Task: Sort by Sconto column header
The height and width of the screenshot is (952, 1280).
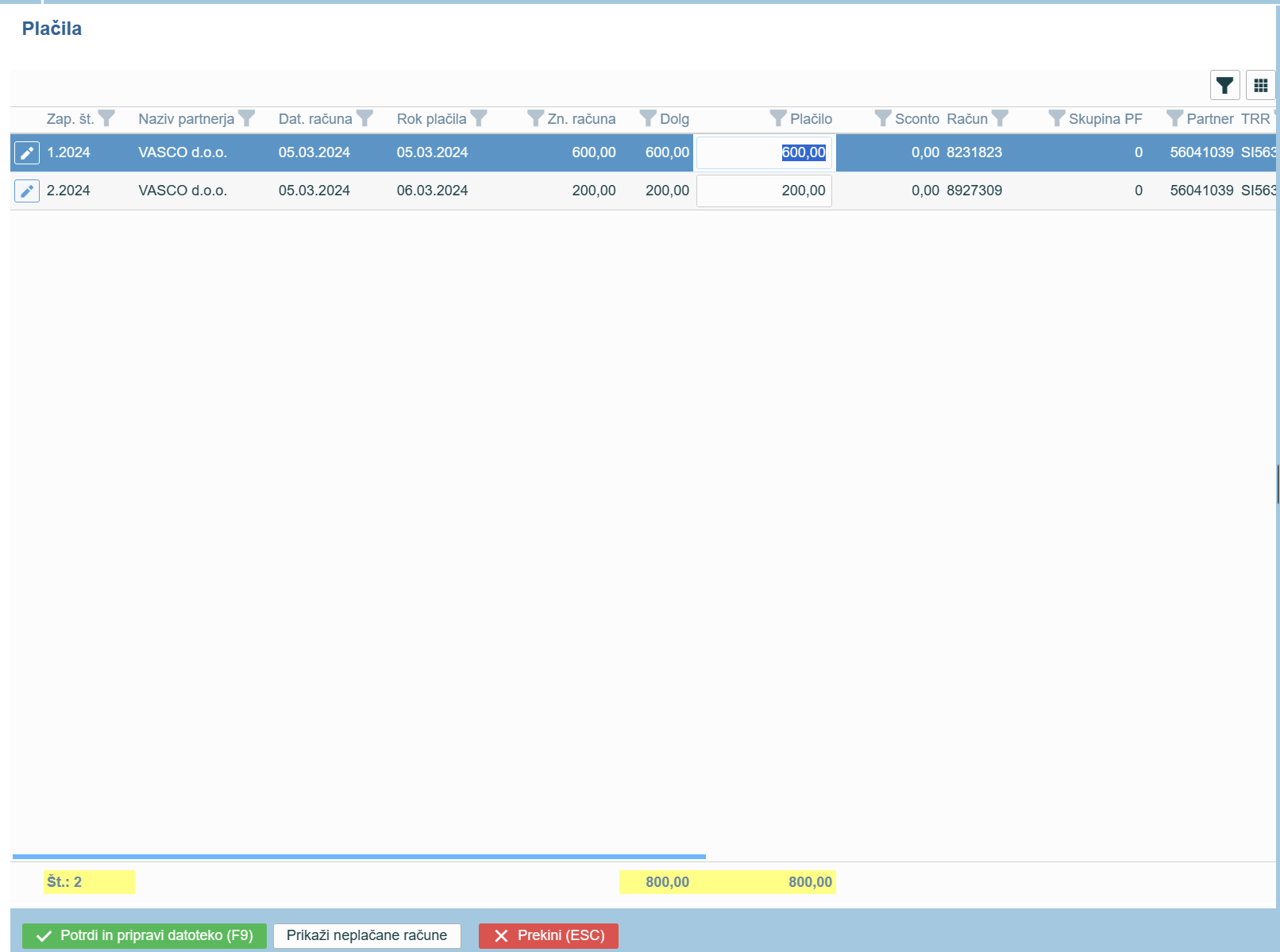Action: click(x=917, y=119)
